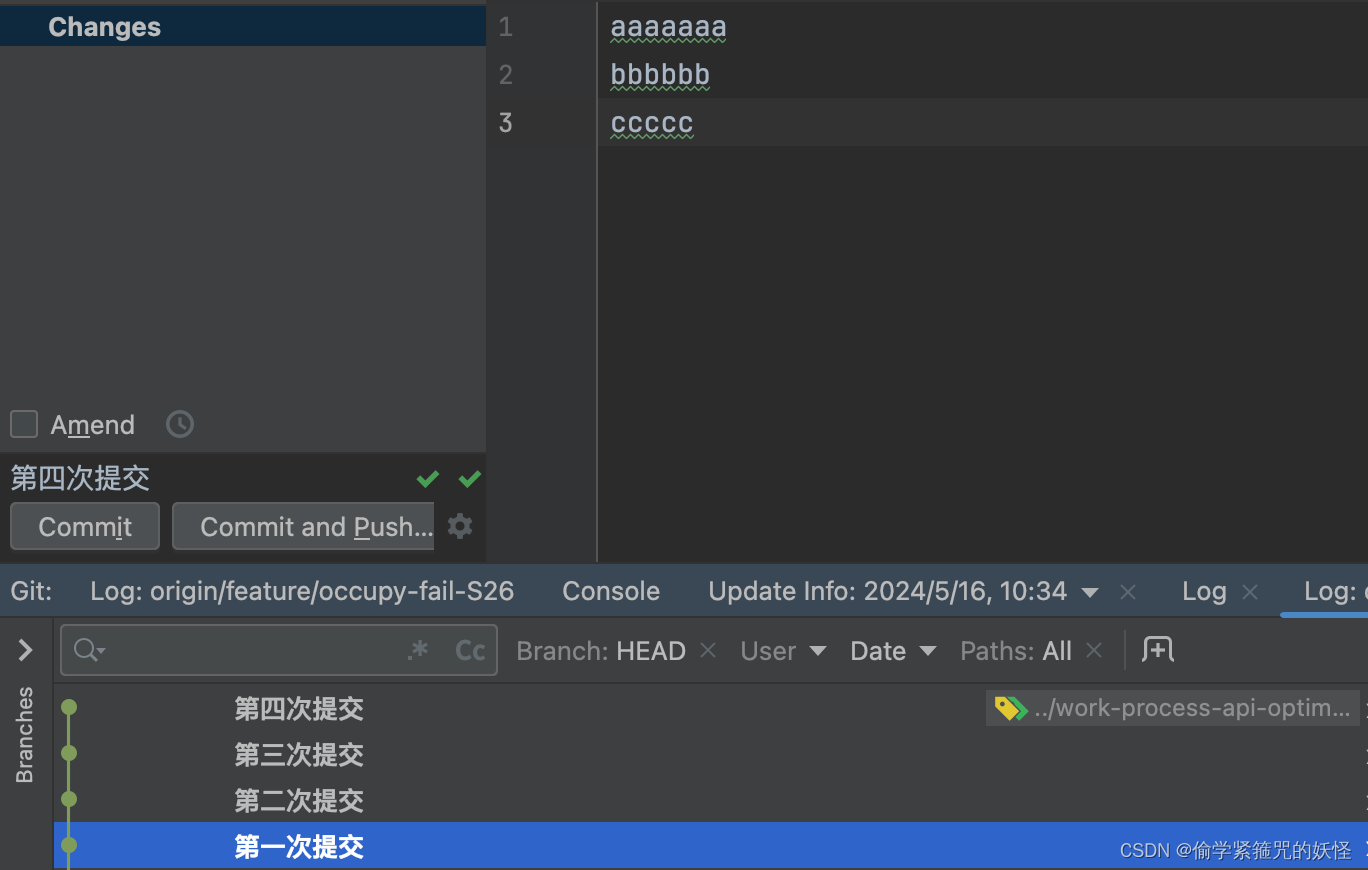The width and height of the screenshot is (1368, 870).
Task: Expand the Update Info tab dropdown arrow
Action: pyautogui.click(x=1091, y=593)
